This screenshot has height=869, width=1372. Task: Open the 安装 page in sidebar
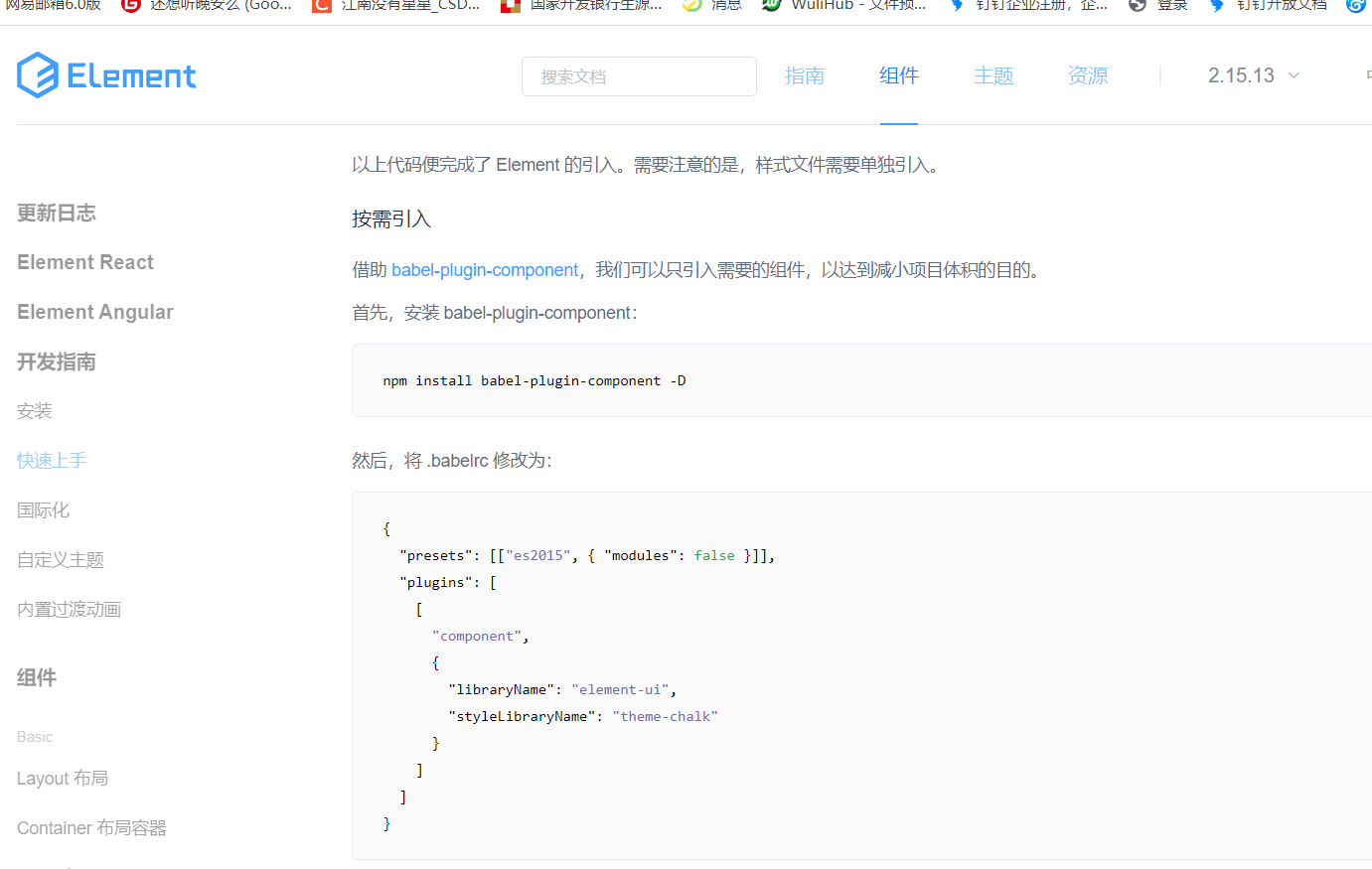tap(34, 410)
